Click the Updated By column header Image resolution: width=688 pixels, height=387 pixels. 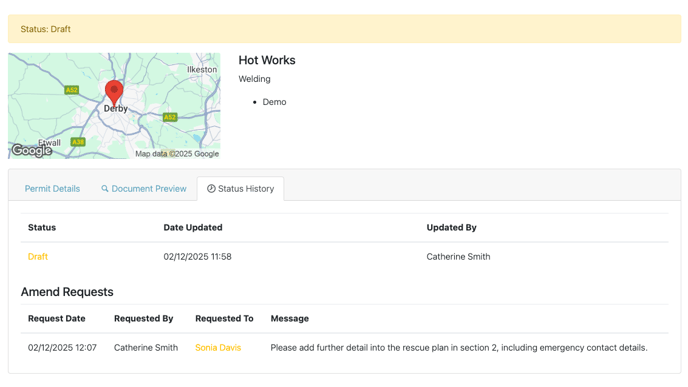click(452, 227)
